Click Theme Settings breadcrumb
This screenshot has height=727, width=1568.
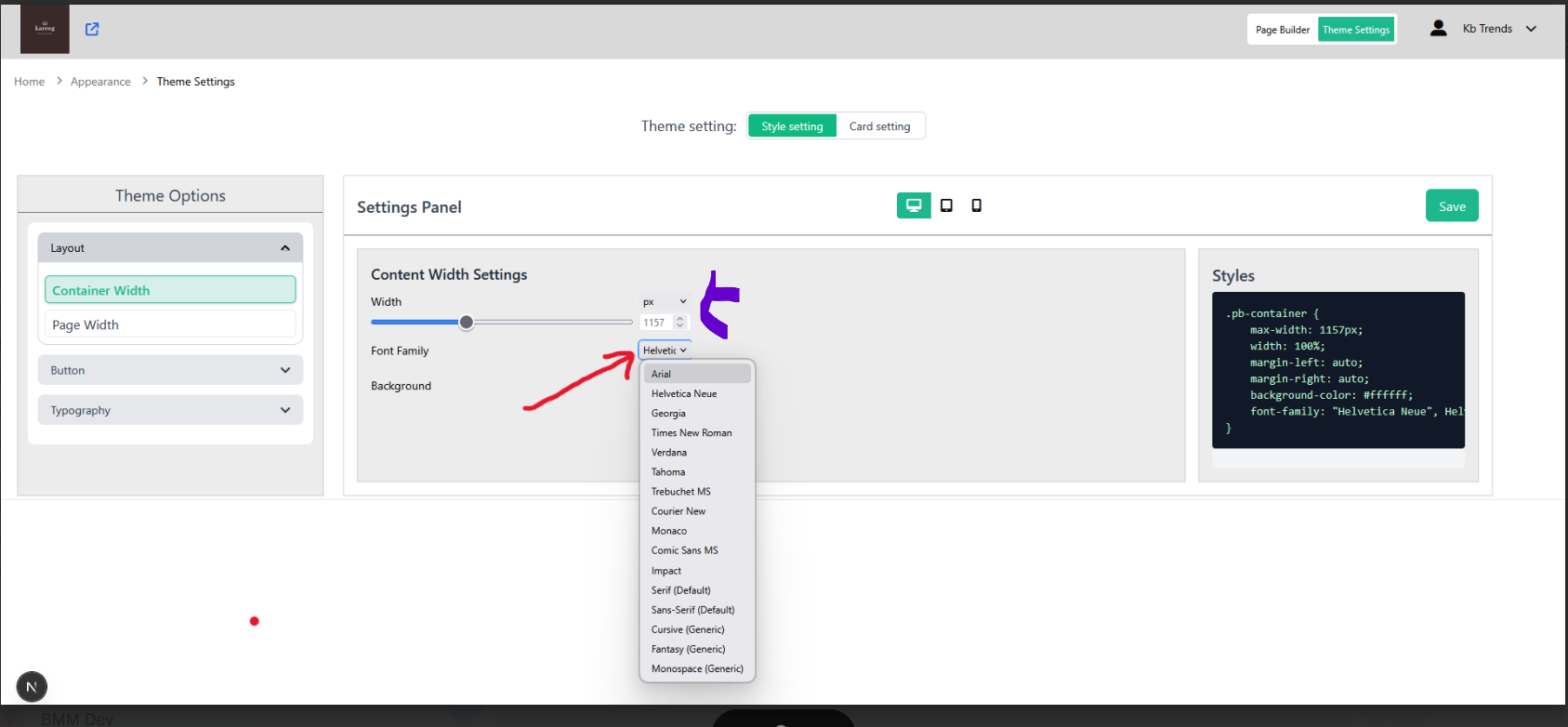(195, 82)
